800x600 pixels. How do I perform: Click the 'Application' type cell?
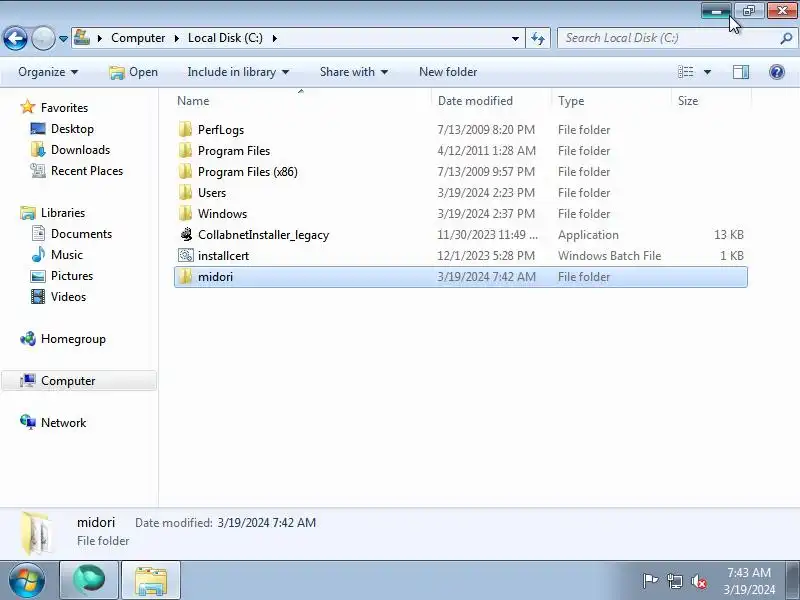click(x=588, y=235)
